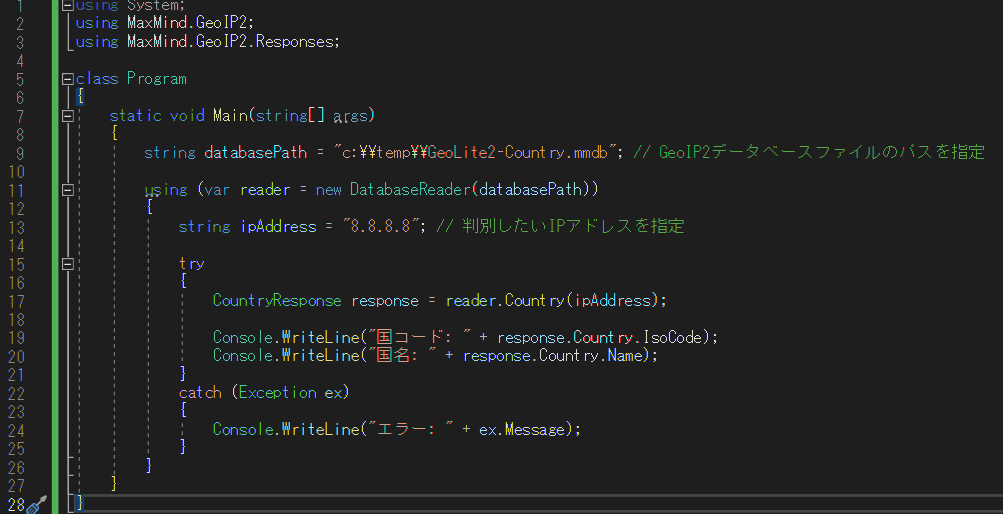Click line number 9 in the margin

[x=19, y=153]
